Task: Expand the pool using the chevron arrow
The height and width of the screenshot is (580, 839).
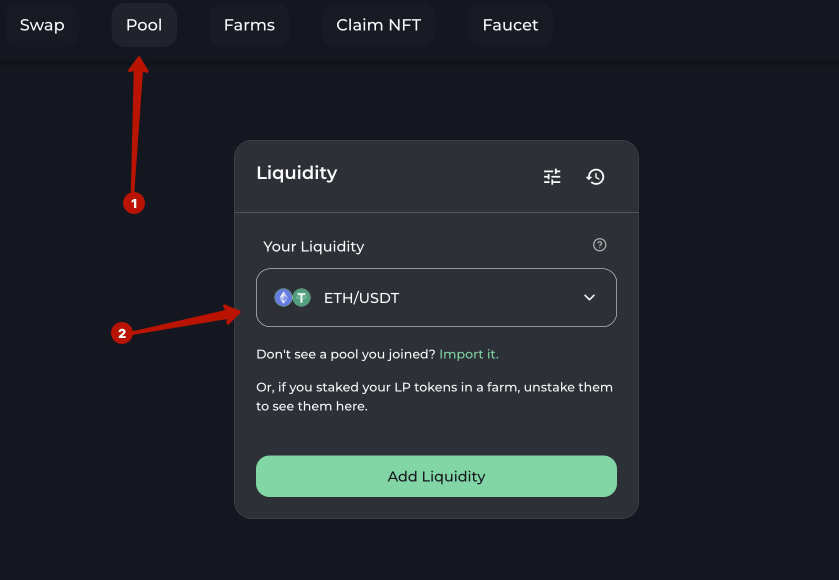Action: (589, 297)
